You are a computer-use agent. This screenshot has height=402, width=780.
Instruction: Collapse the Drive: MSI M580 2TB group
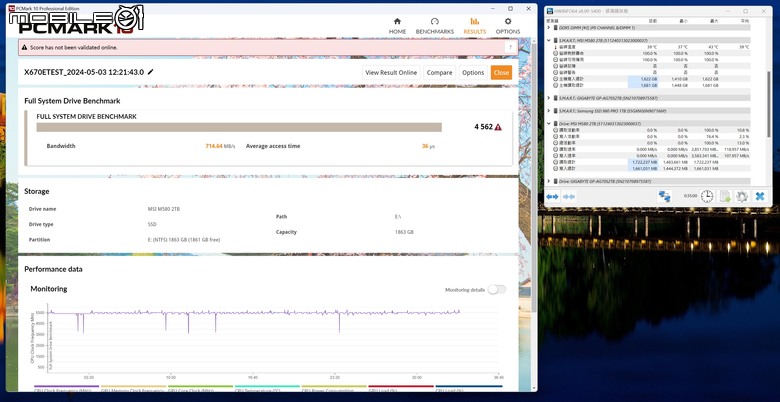tap(549, 123)
